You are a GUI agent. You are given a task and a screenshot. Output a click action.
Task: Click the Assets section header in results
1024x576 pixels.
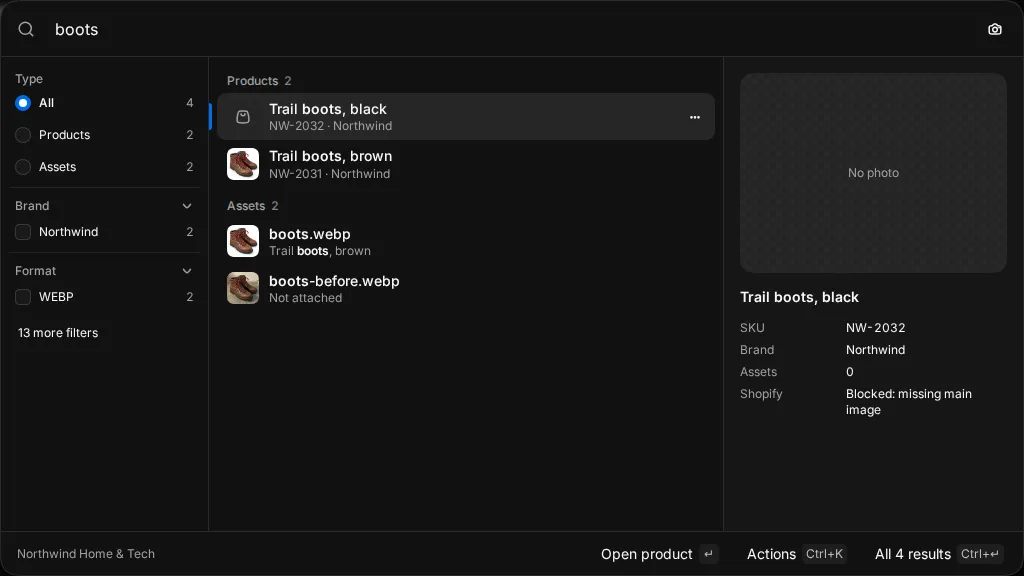252,206
